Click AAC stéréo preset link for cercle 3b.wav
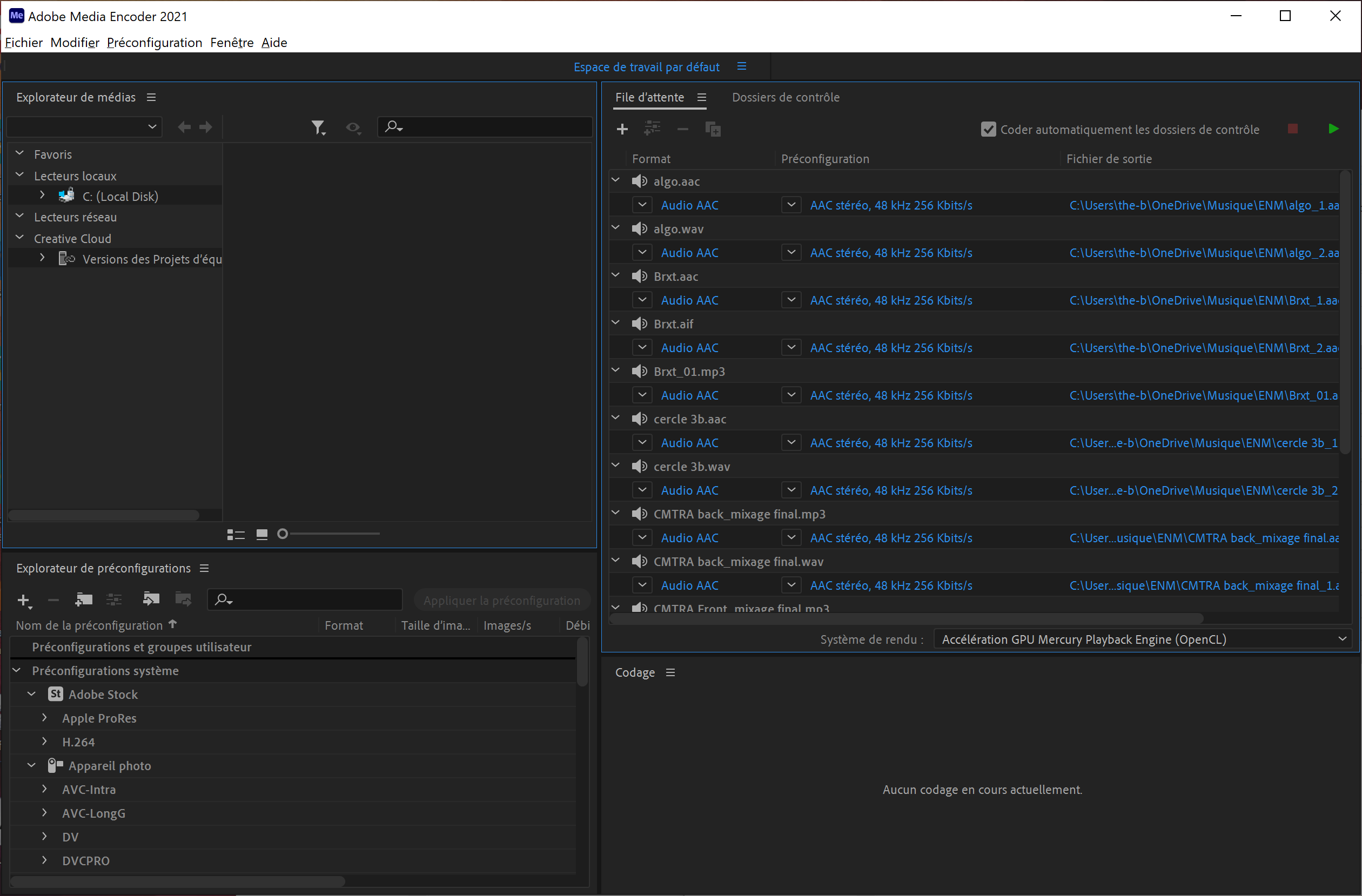 [891, 490]
